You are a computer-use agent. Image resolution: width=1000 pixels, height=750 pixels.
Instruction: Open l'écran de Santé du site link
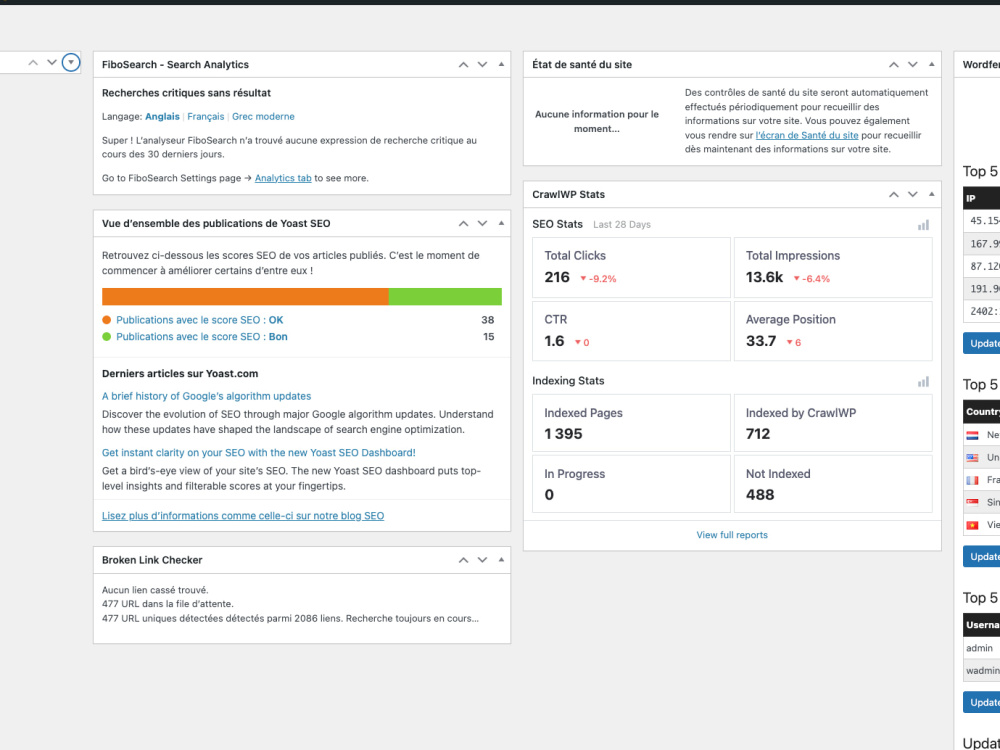pyautogui.click(x=807, y=135)
